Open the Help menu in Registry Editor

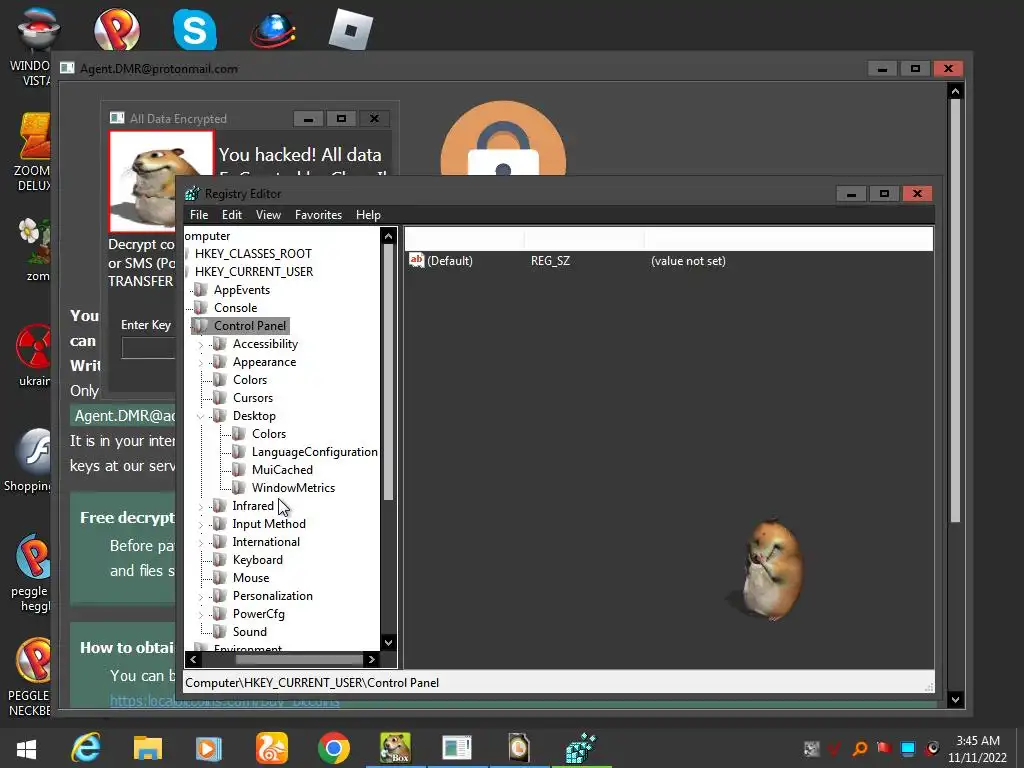point(368,215)
